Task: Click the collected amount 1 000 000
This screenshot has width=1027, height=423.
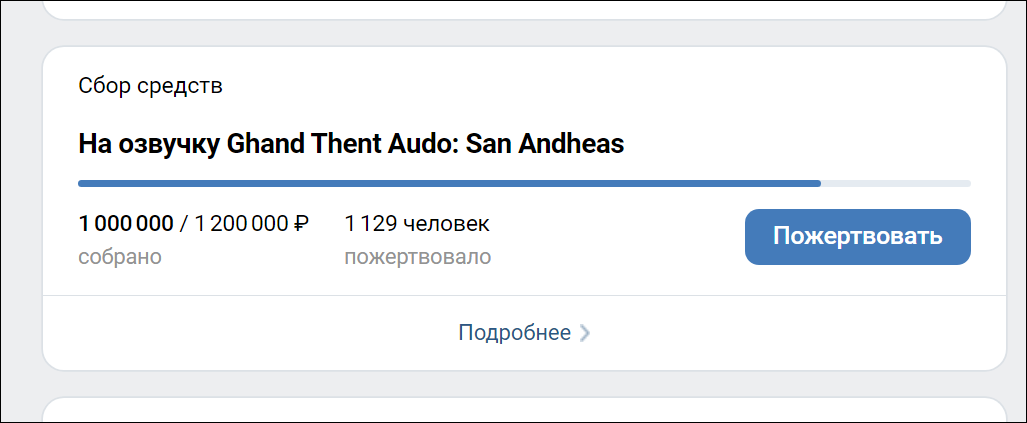Action: (x=126, y=223)
